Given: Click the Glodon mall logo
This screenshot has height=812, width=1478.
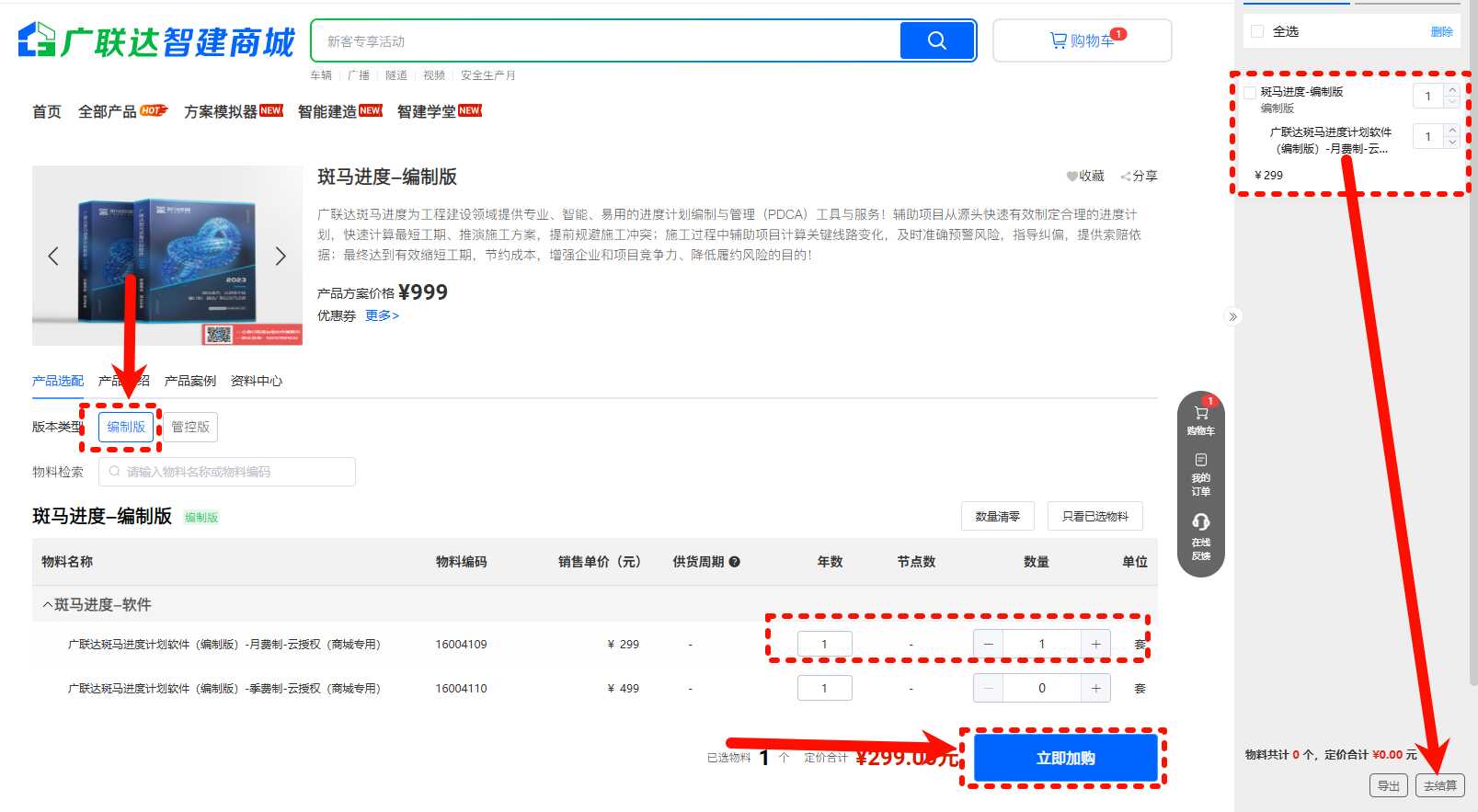Looking at the screenshot, I should (x=156, y=41).
